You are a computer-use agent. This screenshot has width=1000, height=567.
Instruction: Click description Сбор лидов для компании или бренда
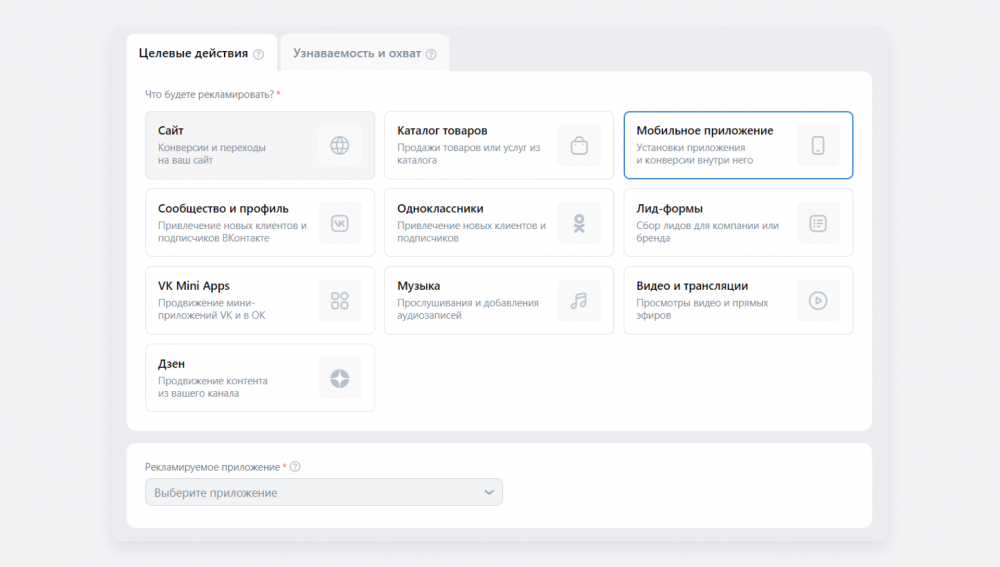707,232
